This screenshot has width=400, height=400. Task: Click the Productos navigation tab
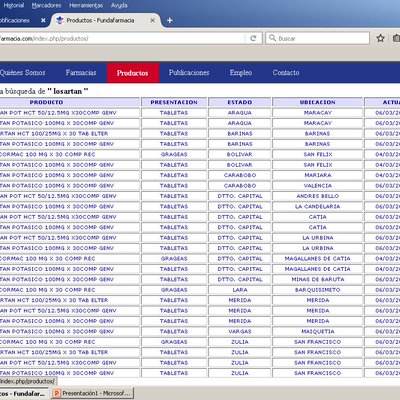133,73
